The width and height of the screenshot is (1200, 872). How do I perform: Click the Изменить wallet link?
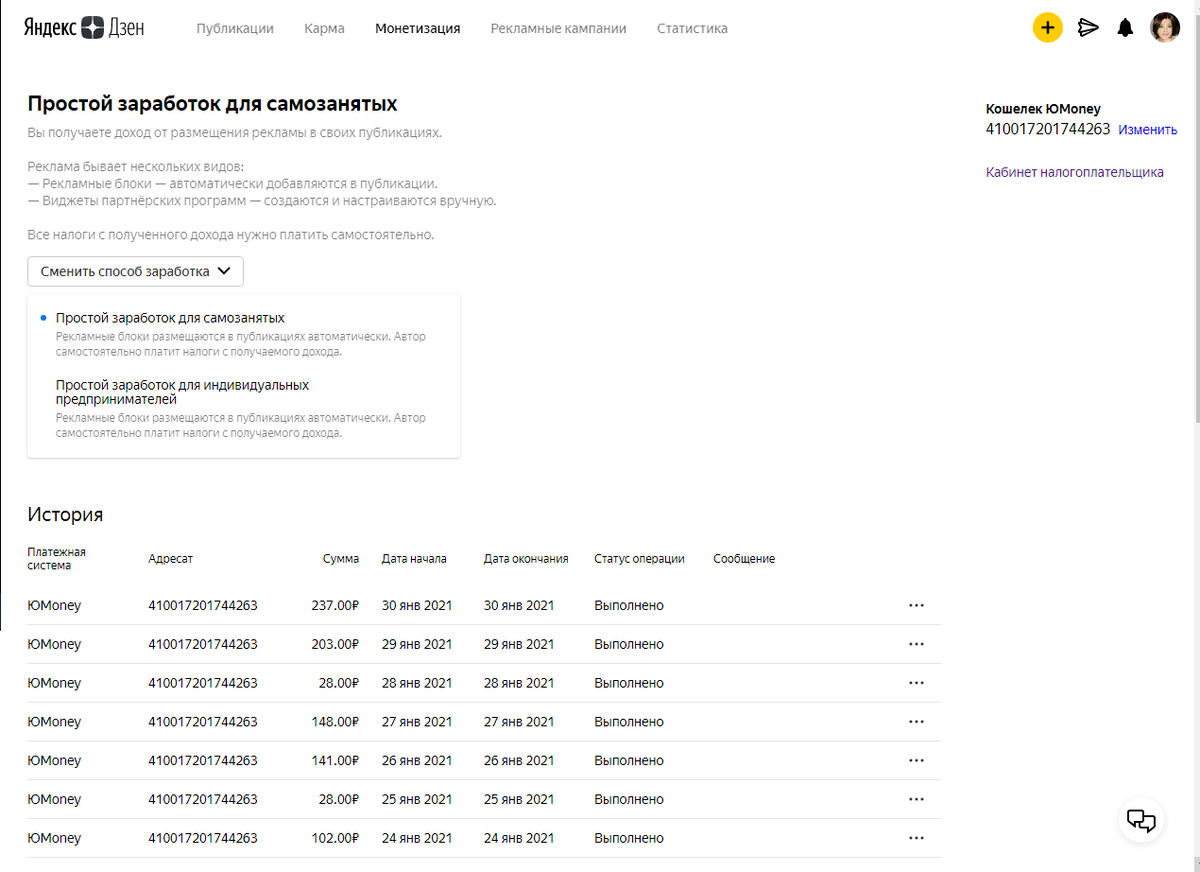(1148, 130)
